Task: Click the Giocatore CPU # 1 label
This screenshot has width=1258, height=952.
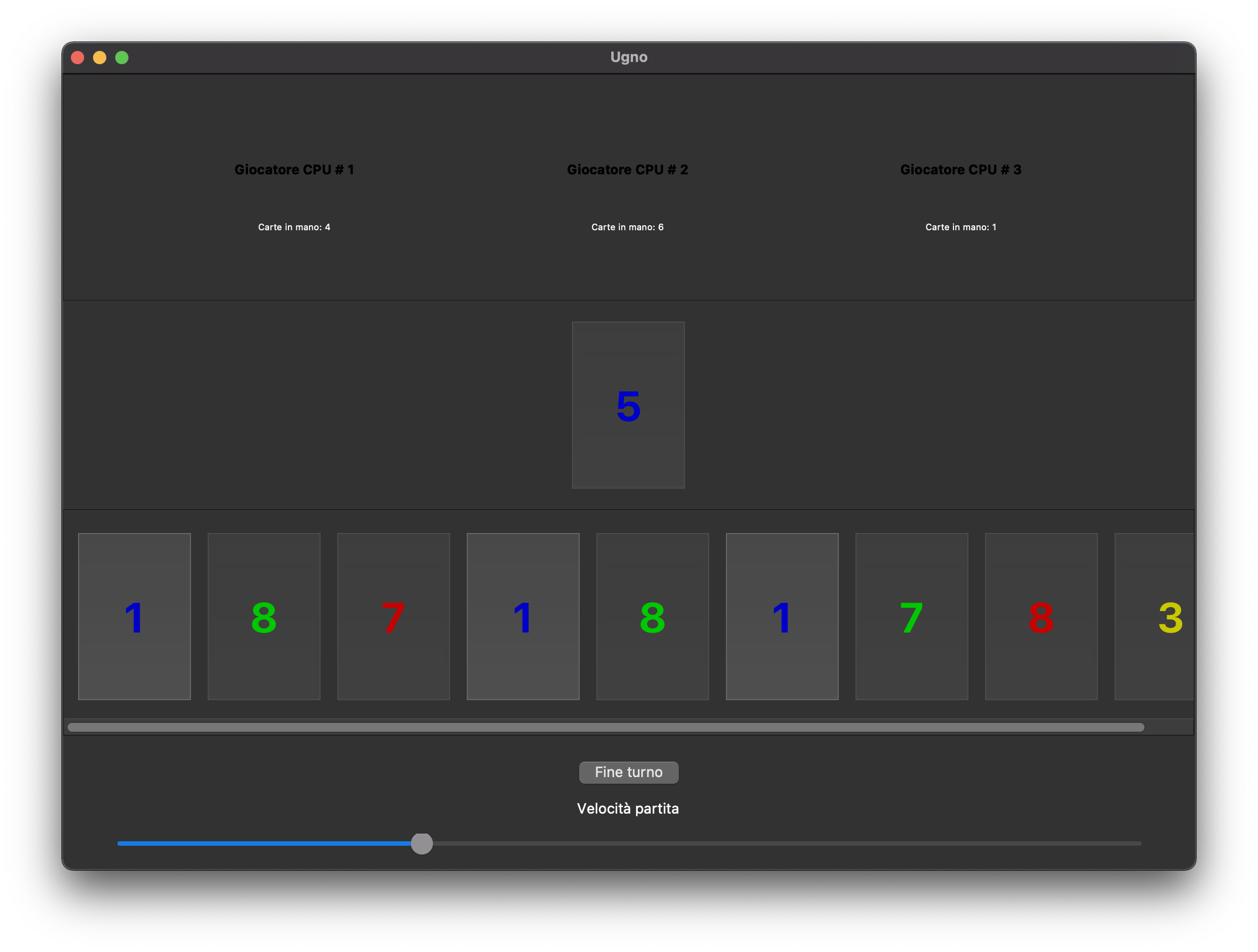Action: 294,169
